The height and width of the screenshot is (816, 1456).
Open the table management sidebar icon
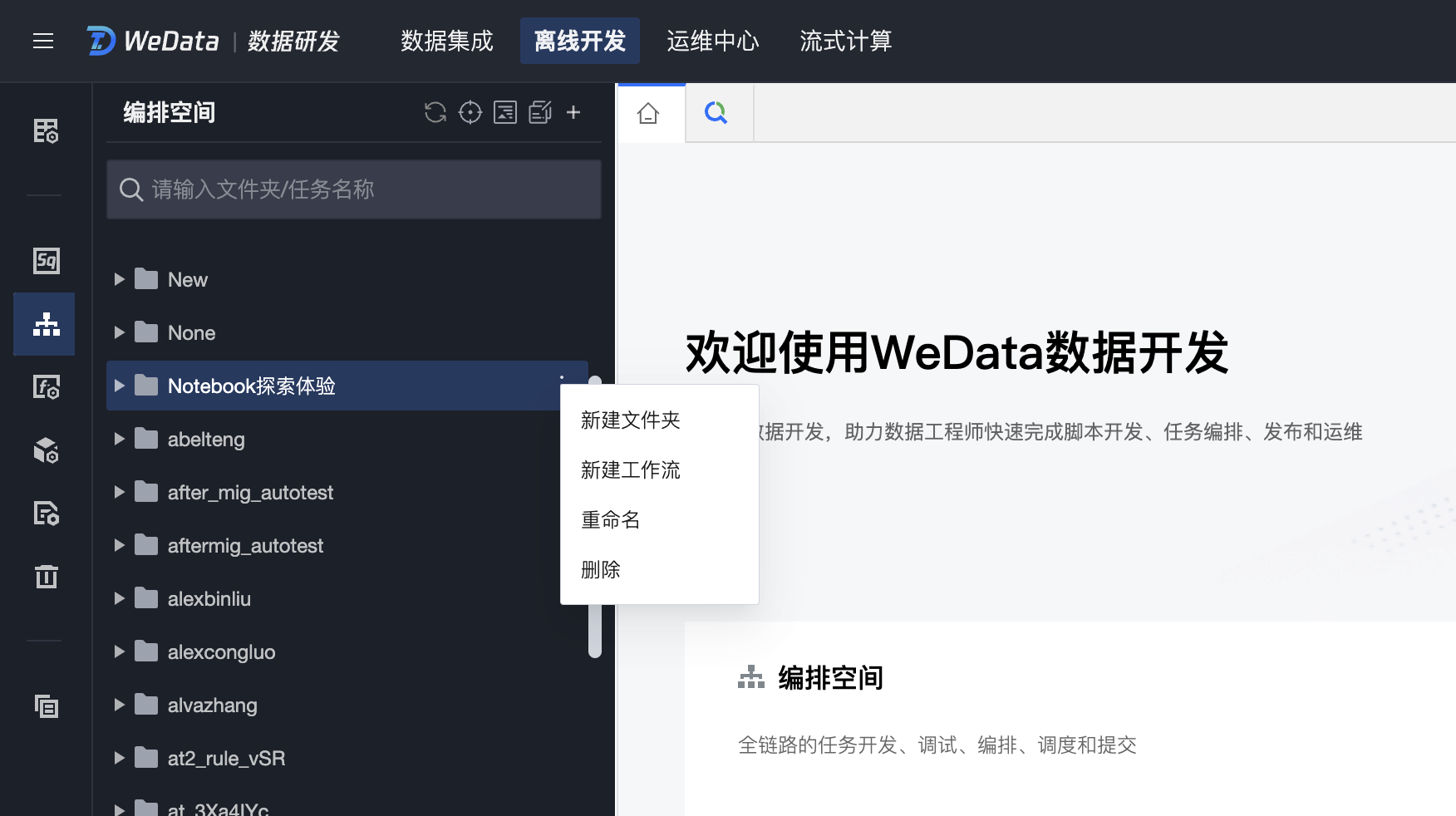tap(46, 130)
